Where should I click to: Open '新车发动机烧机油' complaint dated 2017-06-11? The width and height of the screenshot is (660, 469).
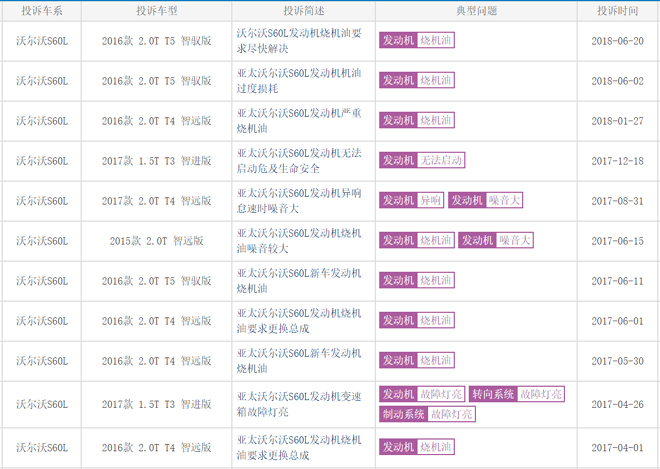click(299, 281)
